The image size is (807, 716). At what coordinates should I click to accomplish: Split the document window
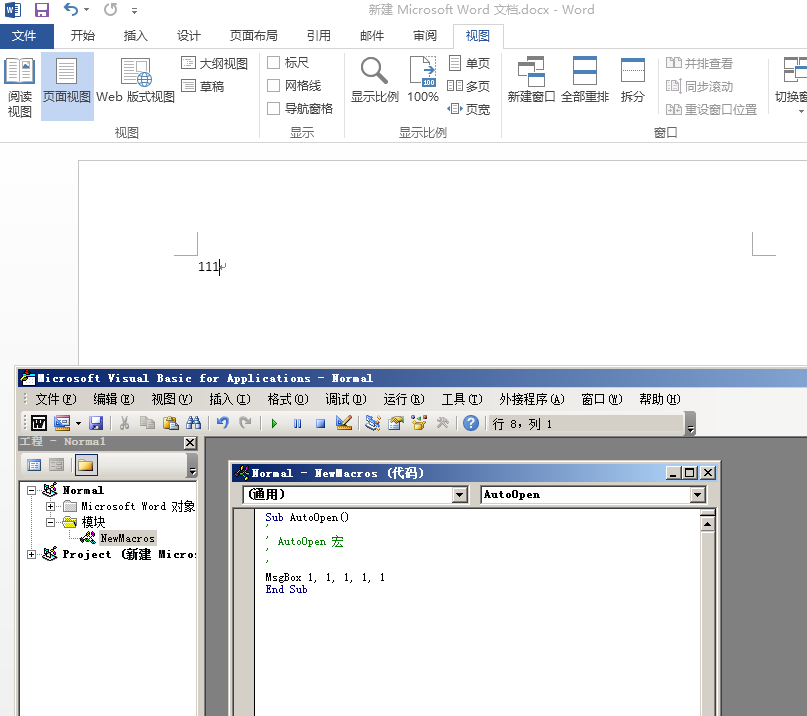click(x=633, y=80)
